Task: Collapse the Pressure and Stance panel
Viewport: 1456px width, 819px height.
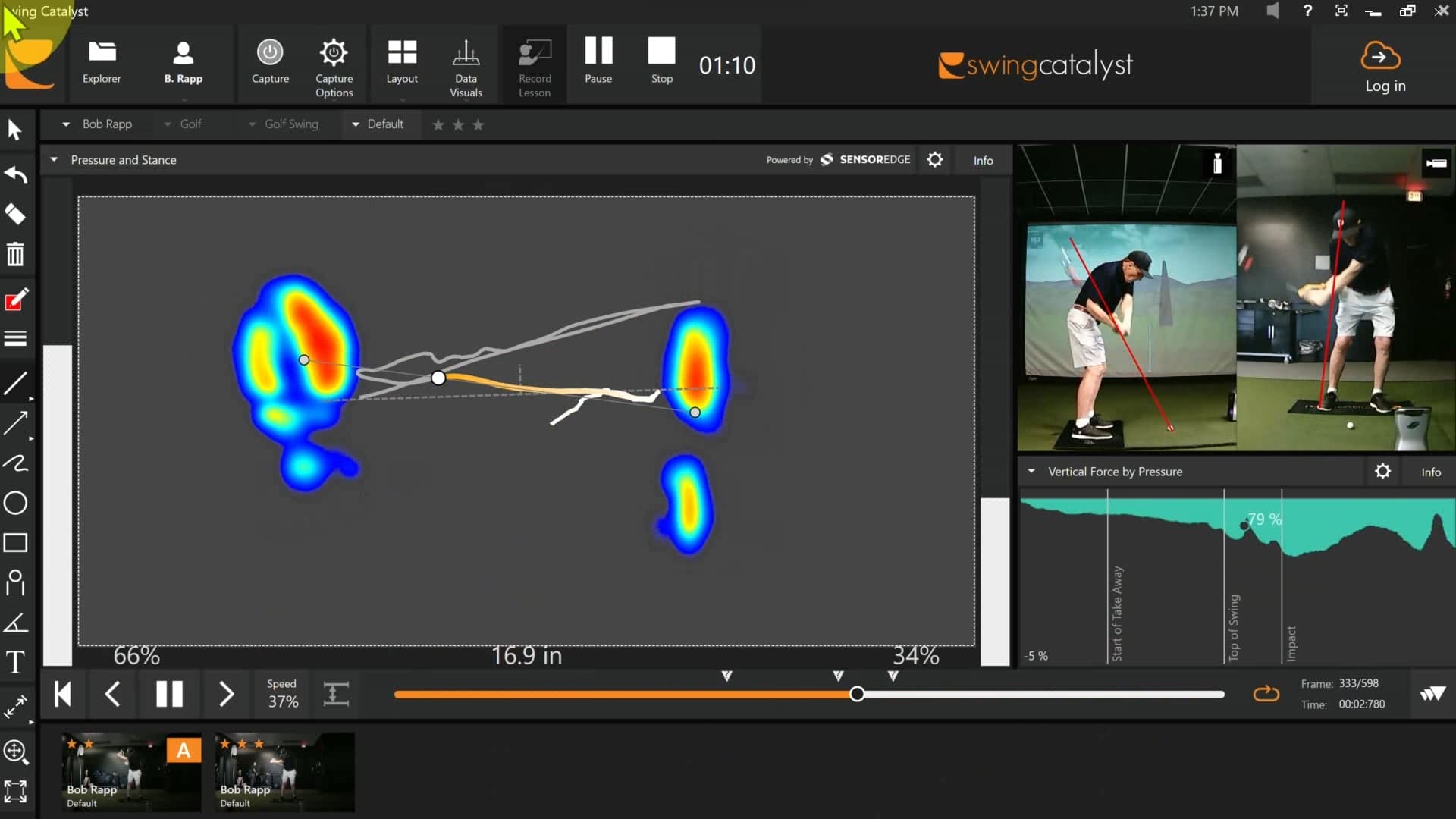Action: pos(54,159)
